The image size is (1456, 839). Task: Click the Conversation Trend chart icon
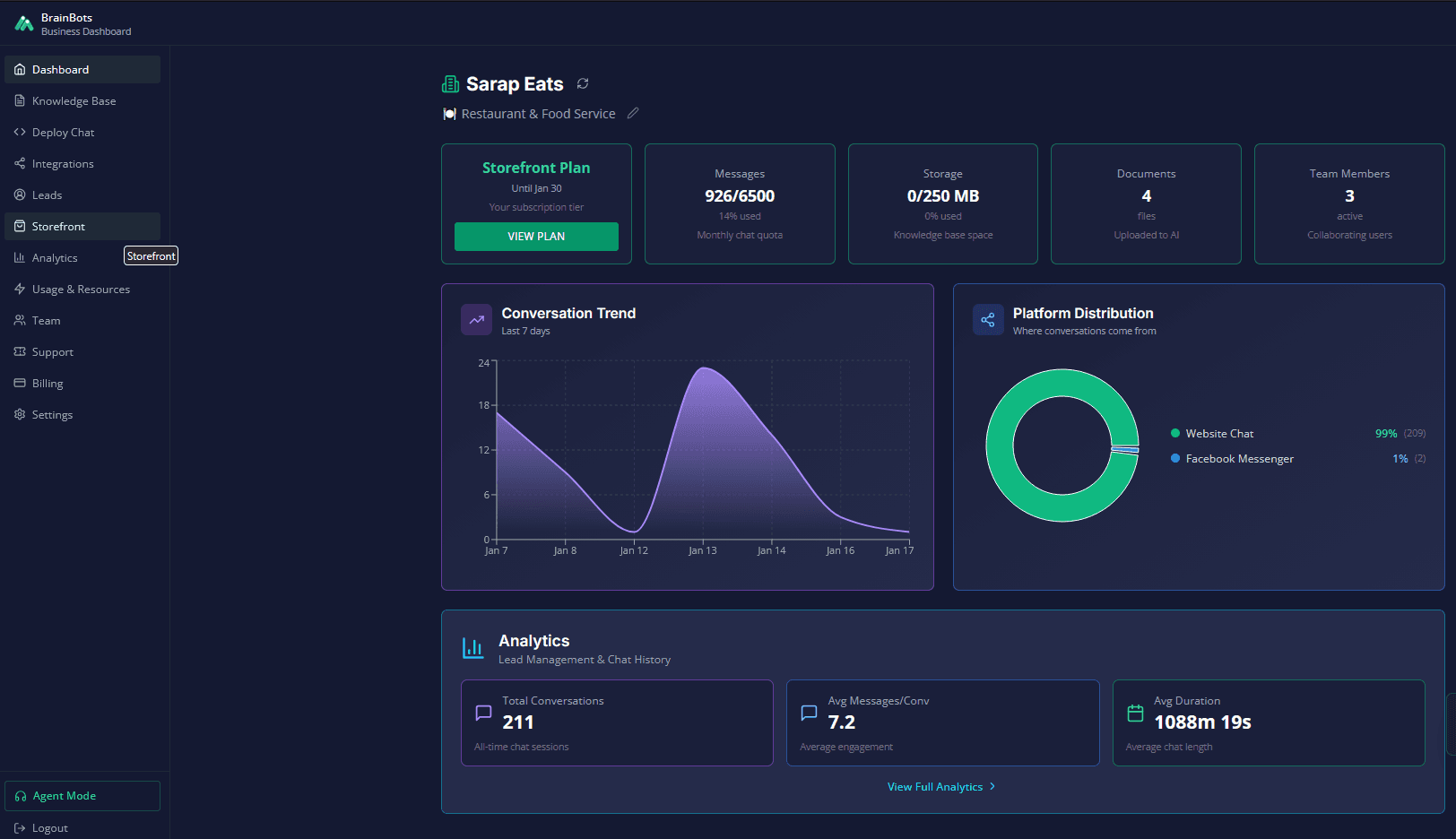(x=476, y=319)
